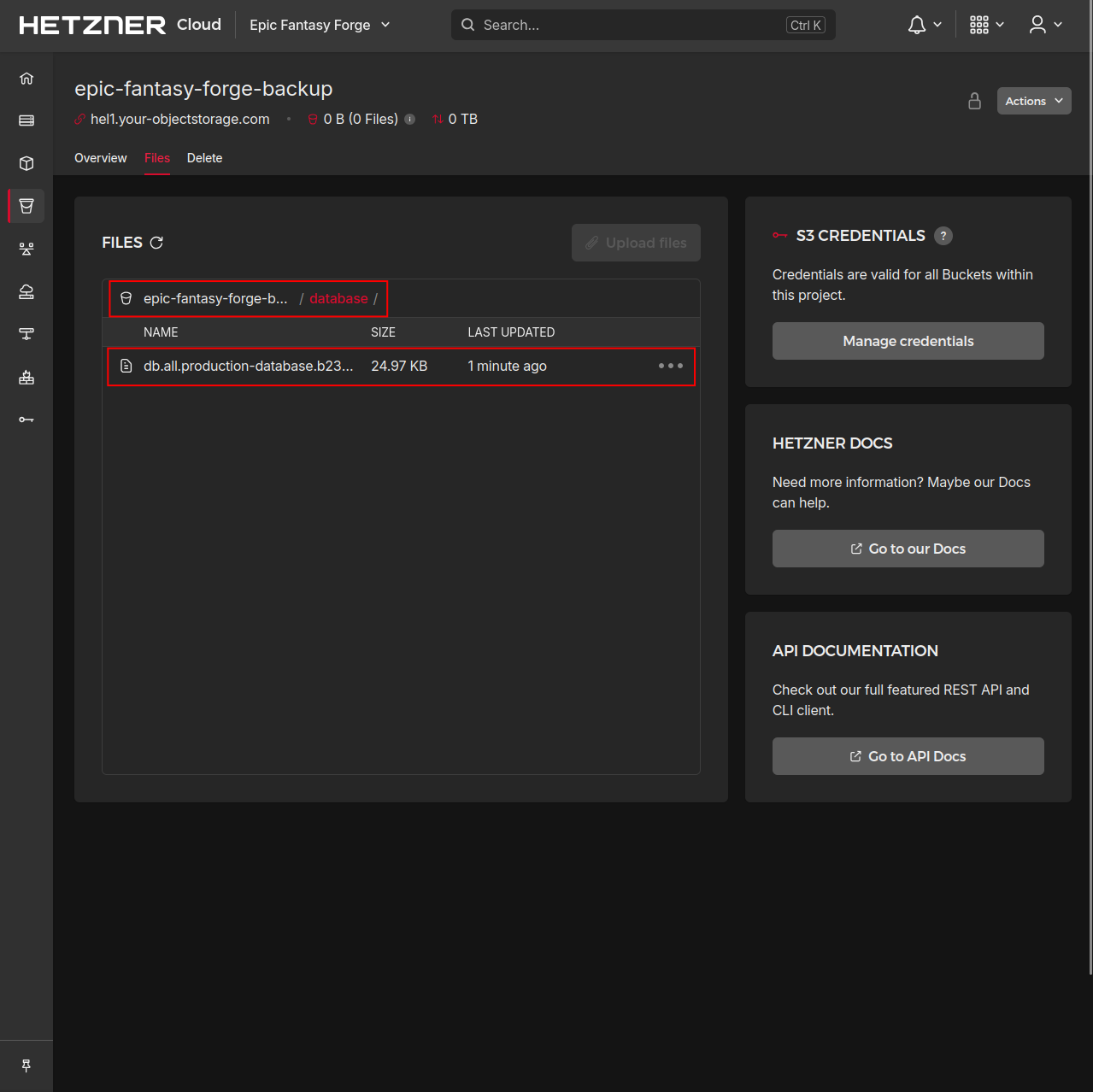The width and height of the screenshot is (1093, 1092).
Task: Click the bucket lock protection icon
Action: click(974, 101)
